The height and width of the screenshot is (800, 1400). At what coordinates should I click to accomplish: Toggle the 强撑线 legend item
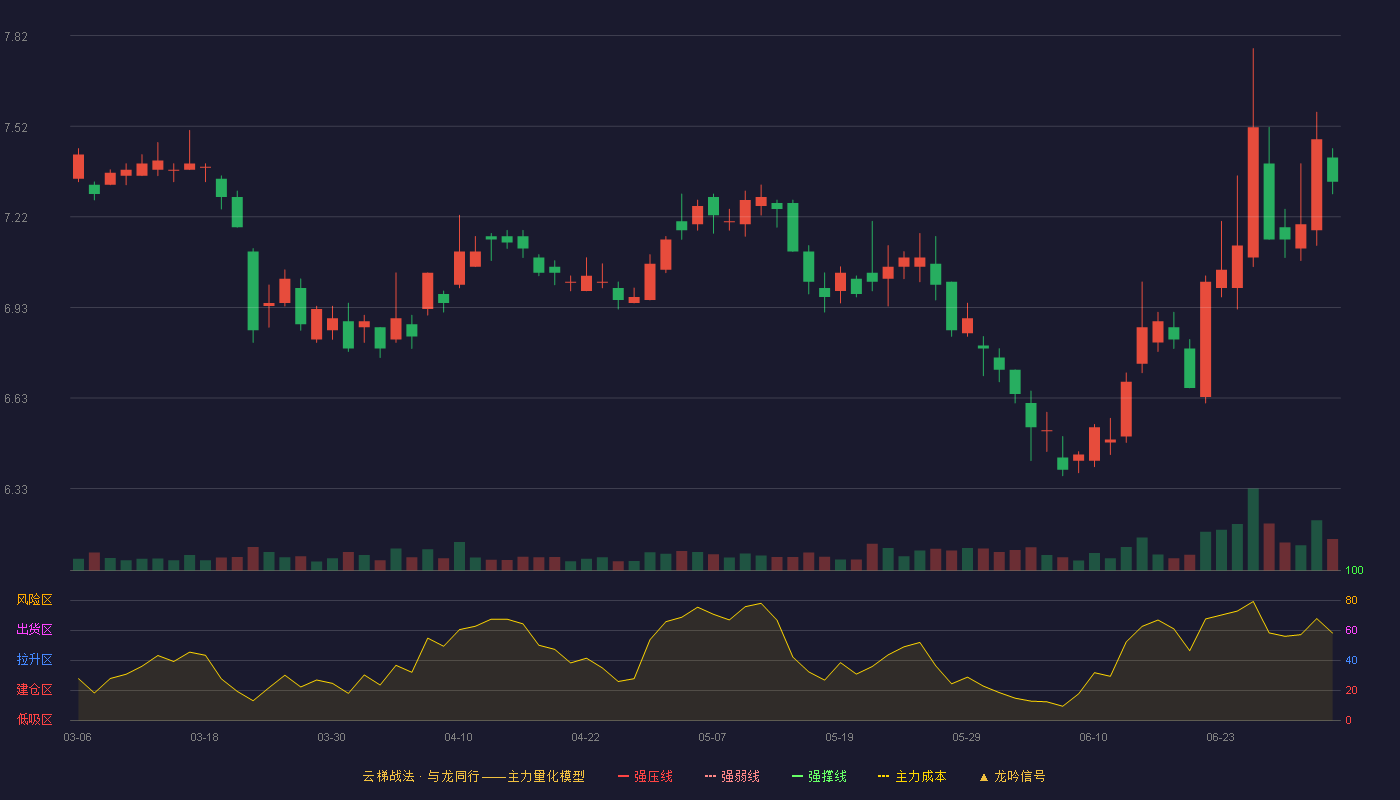pyautogui.click(x=819, y=776)
